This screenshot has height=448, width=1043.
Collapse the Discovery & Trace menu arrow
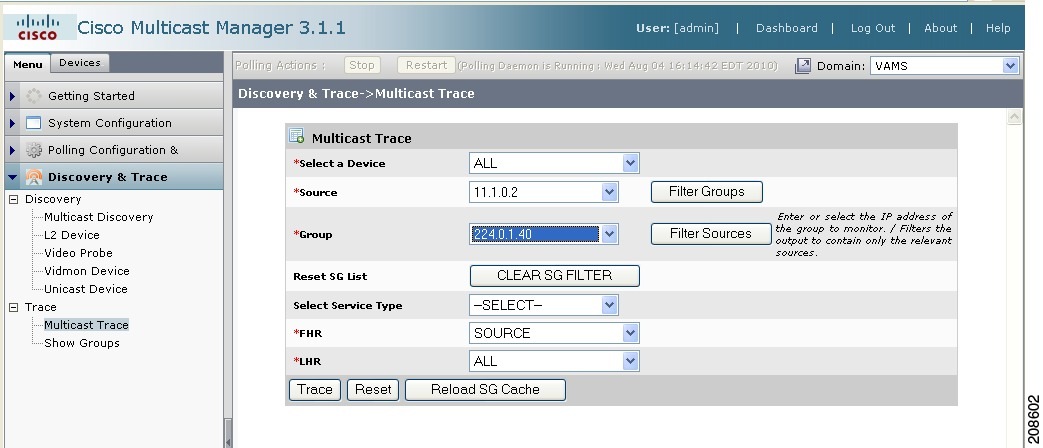coord(13,177)
